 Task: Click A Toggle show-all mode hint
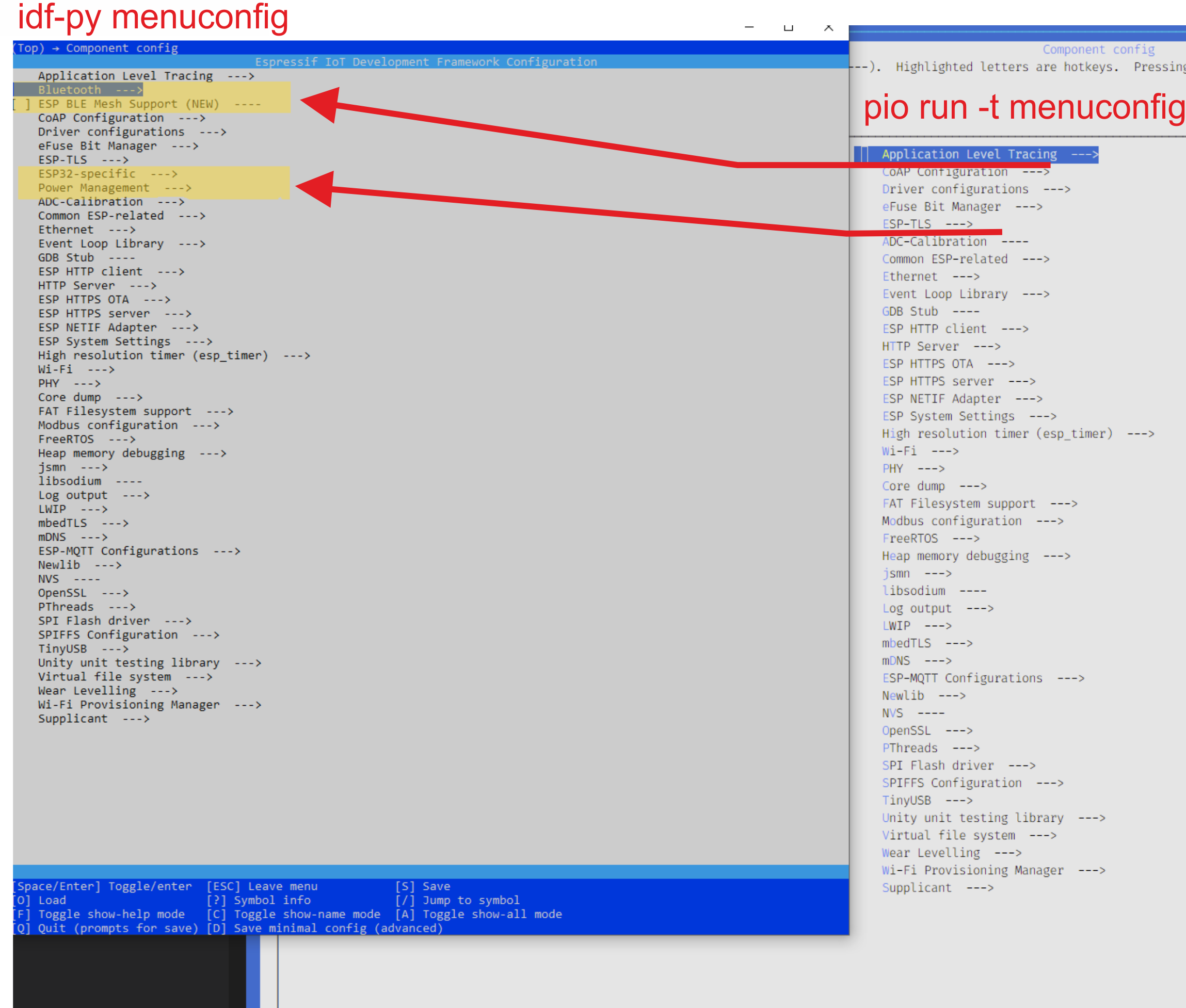click(x=478, y=914)
